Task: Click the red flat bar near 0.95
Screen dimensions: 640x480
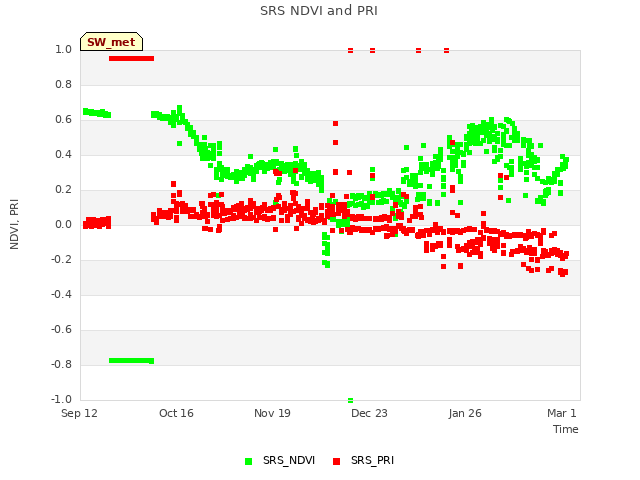Action: click(131, 59)
